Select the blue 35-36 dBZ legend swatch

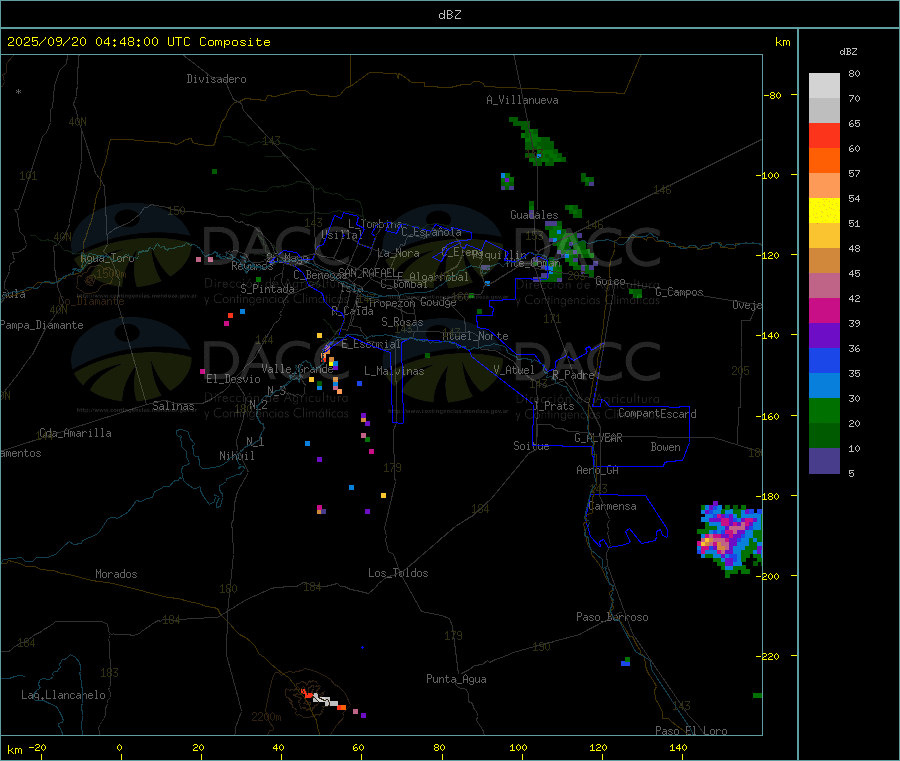point(824,360)
